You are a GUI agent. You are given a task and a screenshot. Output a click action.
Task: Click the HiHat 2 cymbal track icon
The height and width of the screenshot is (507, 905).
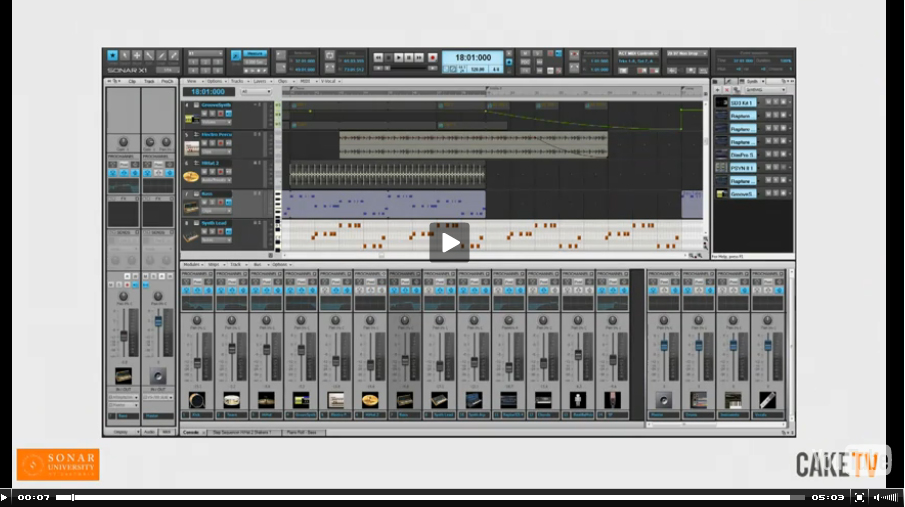tap(191, 177)
